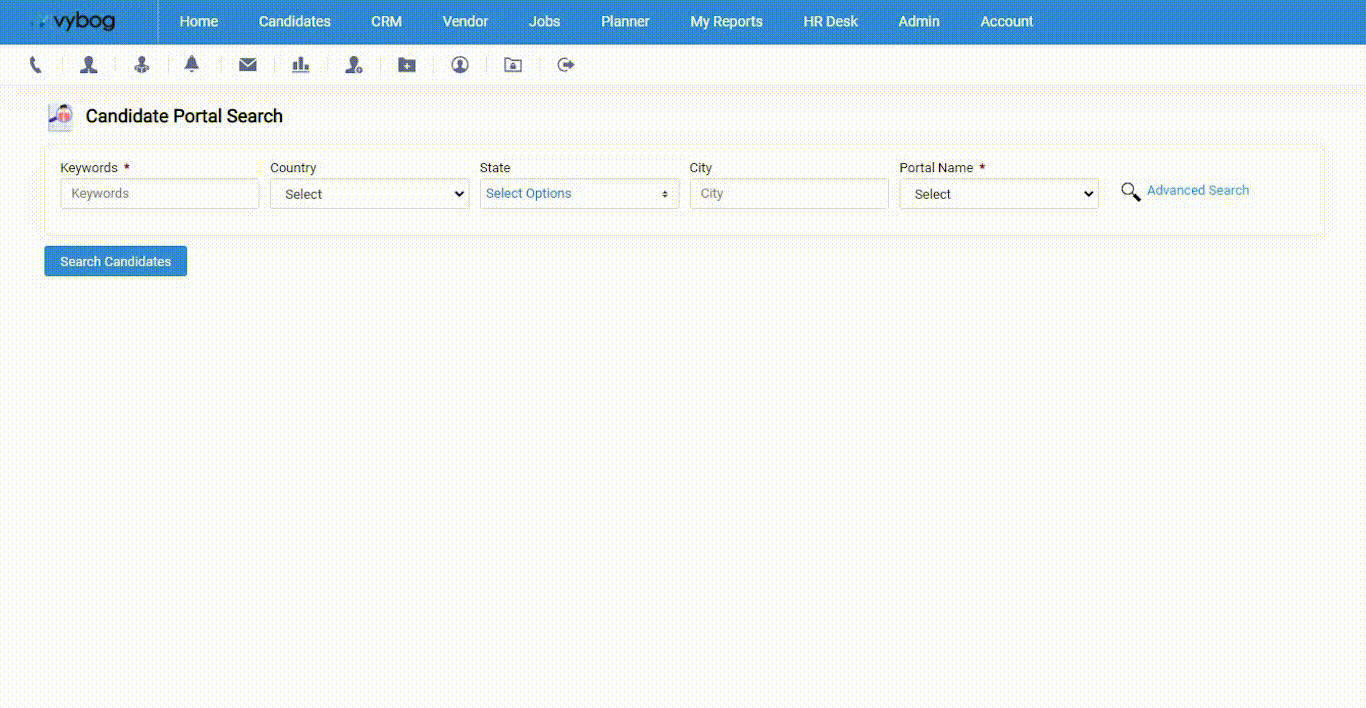Click the logout arrow icon

[566, 65]
